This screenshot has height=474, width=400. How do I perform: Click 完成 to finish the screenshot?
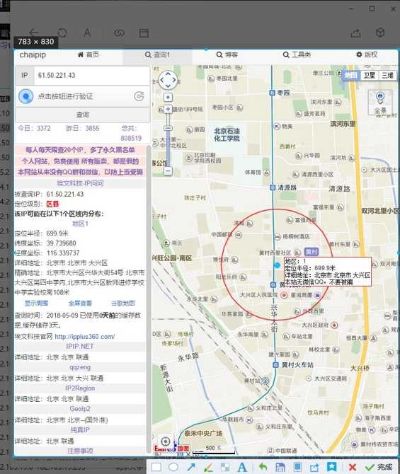(x=379, y=467)
